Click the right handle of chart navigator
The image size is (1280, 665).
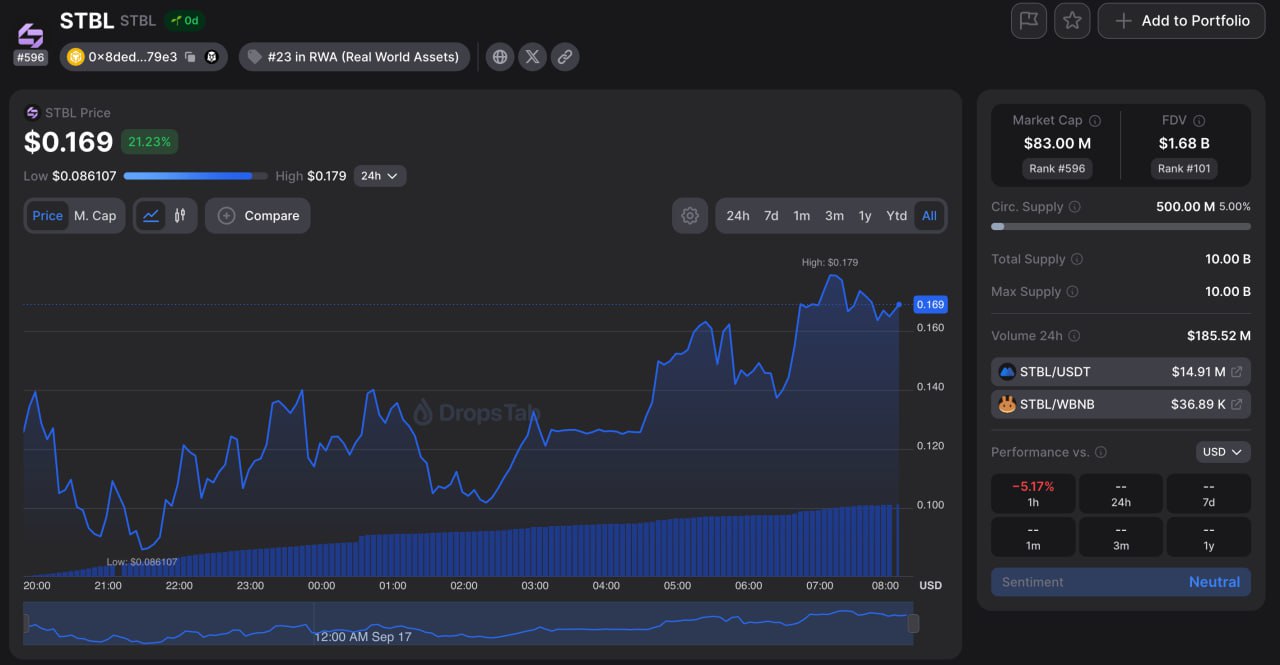click(913, 624)
